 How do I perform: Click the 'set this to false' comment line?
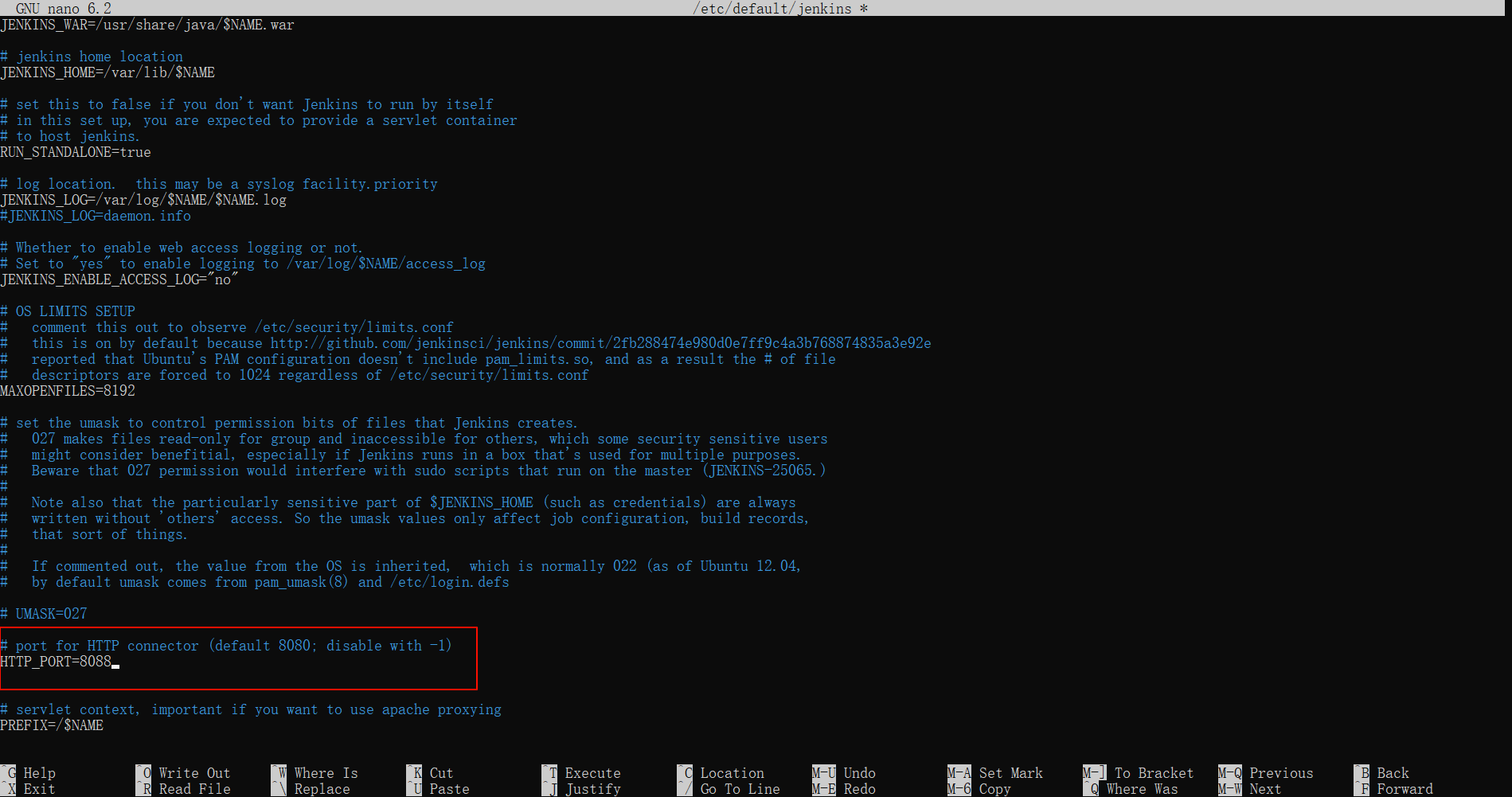[x=247, y=104]
